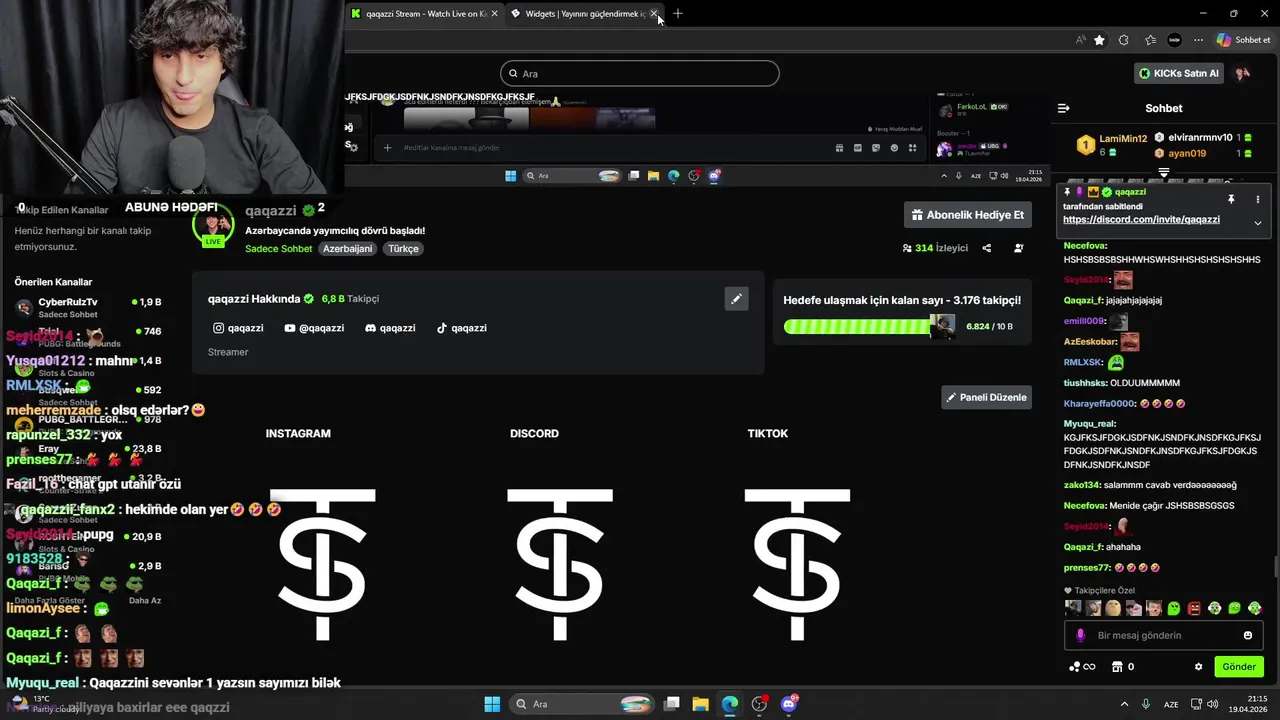
Task: Click the KICKs Satın Al button
Action: [x=1180, y=73]
